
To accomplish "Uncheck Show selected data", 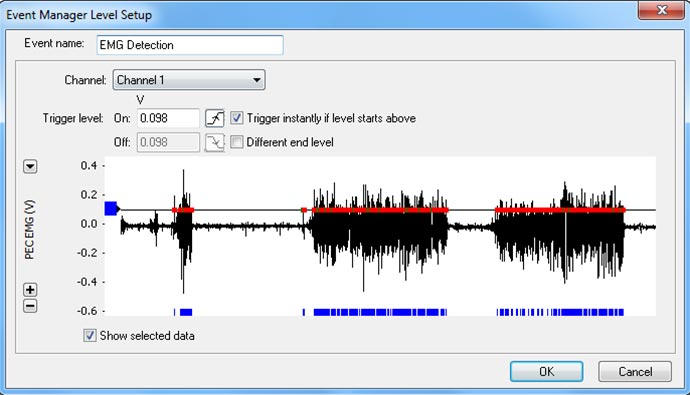I will click(90, 336).
